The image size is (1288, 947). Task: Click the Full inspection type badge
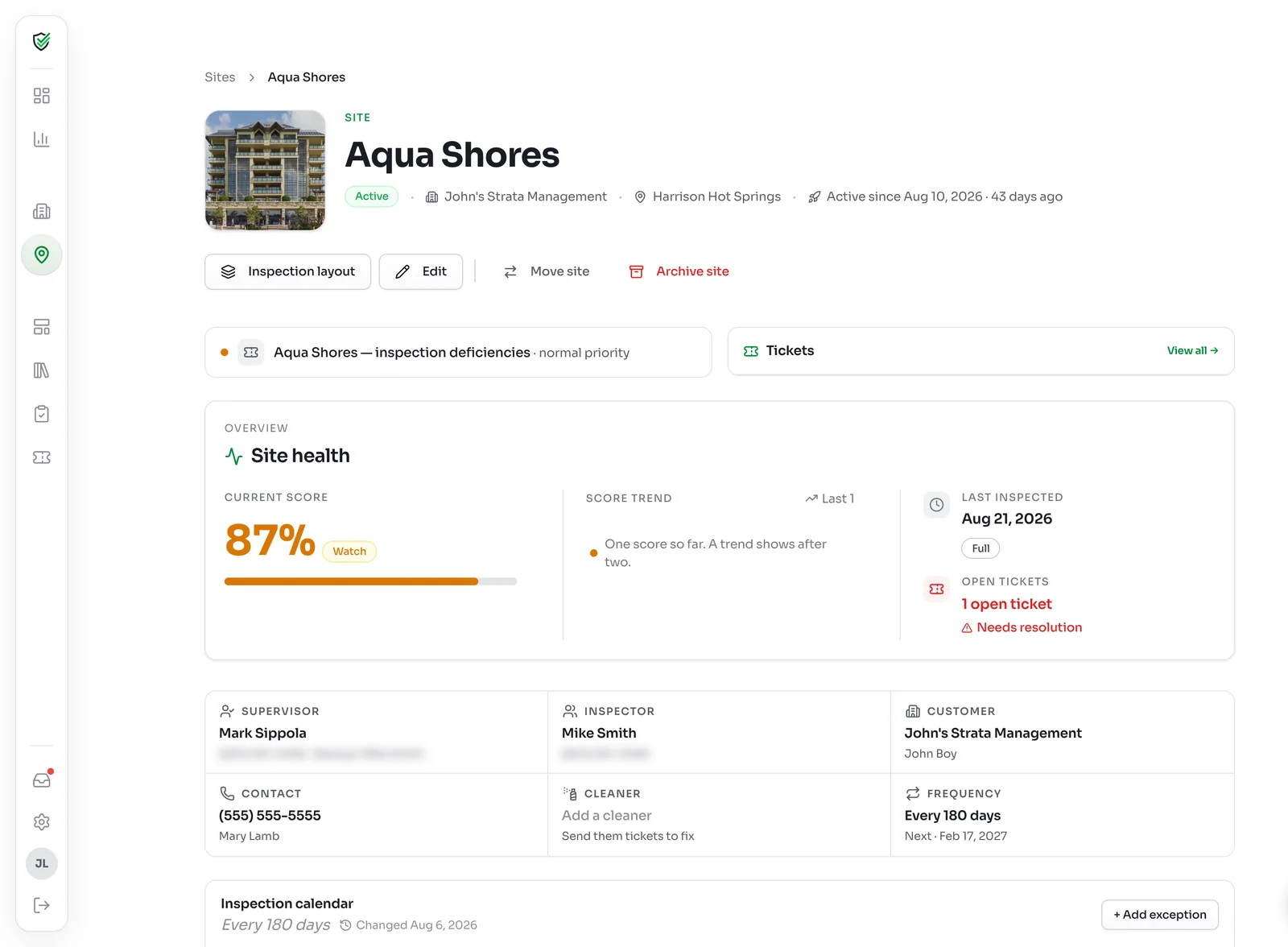point(980,548)
